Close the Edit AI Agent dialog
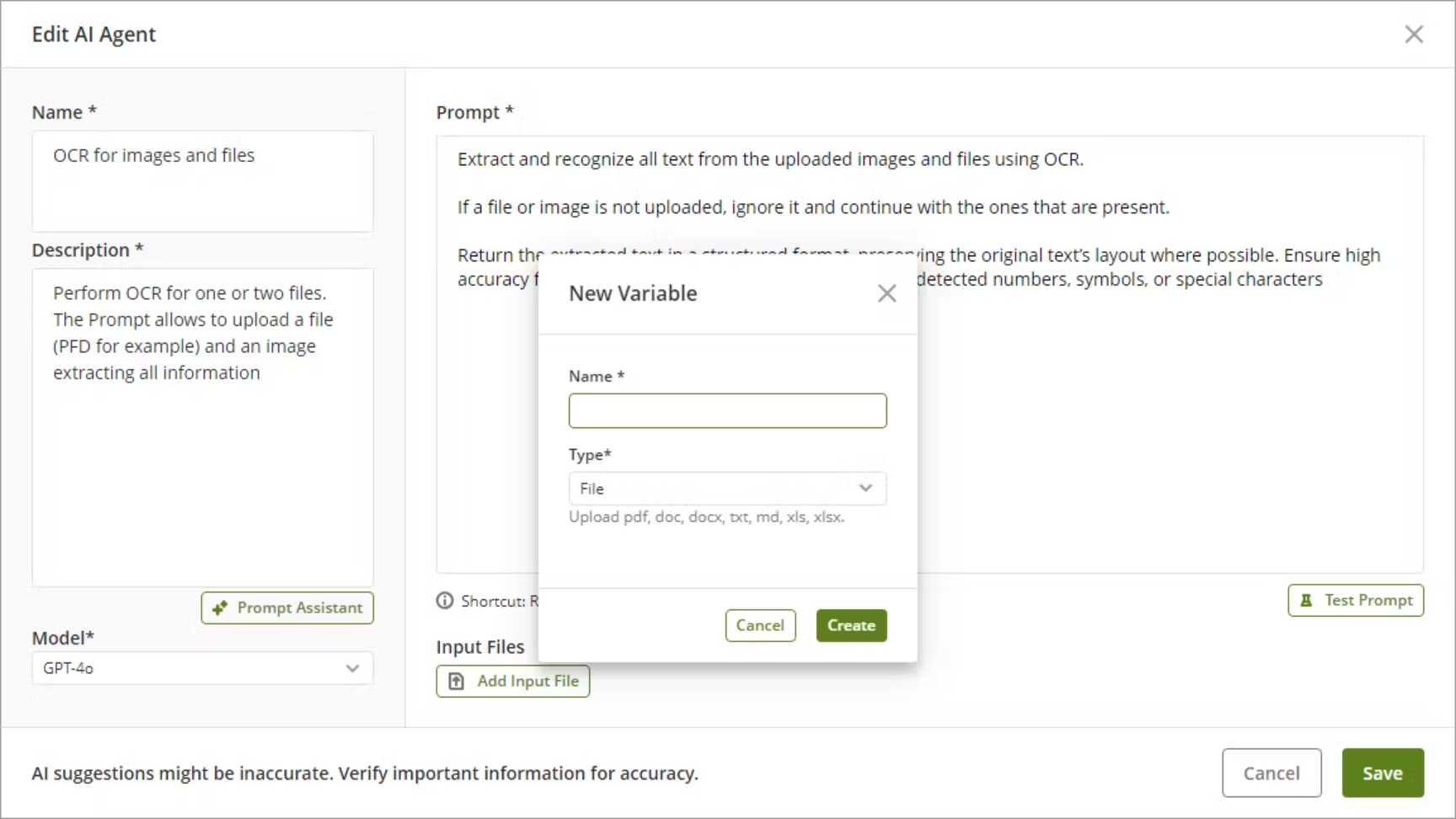Screen dimensions: 1456x819 [1414, 35]
